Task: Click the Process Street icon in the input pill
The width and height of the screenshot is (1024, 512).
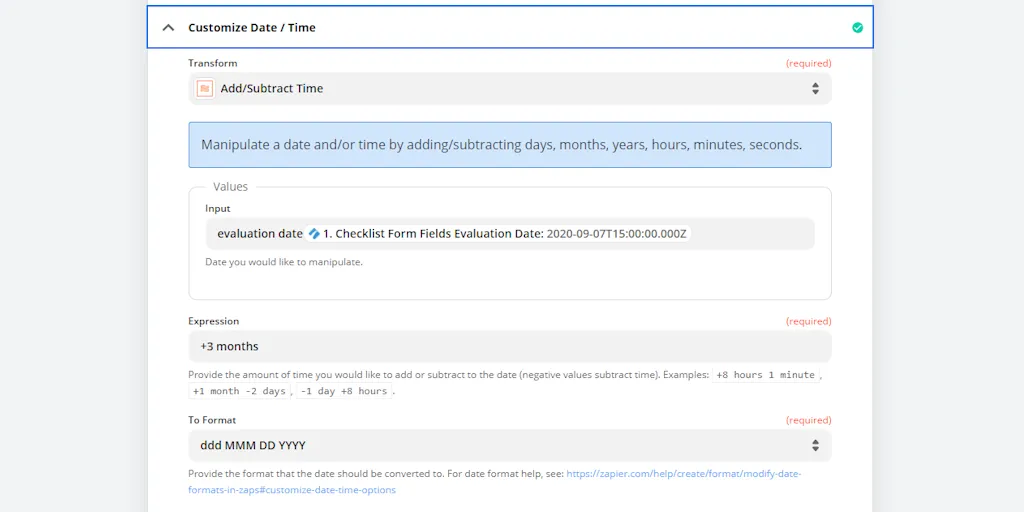Action: click(315, 234)
